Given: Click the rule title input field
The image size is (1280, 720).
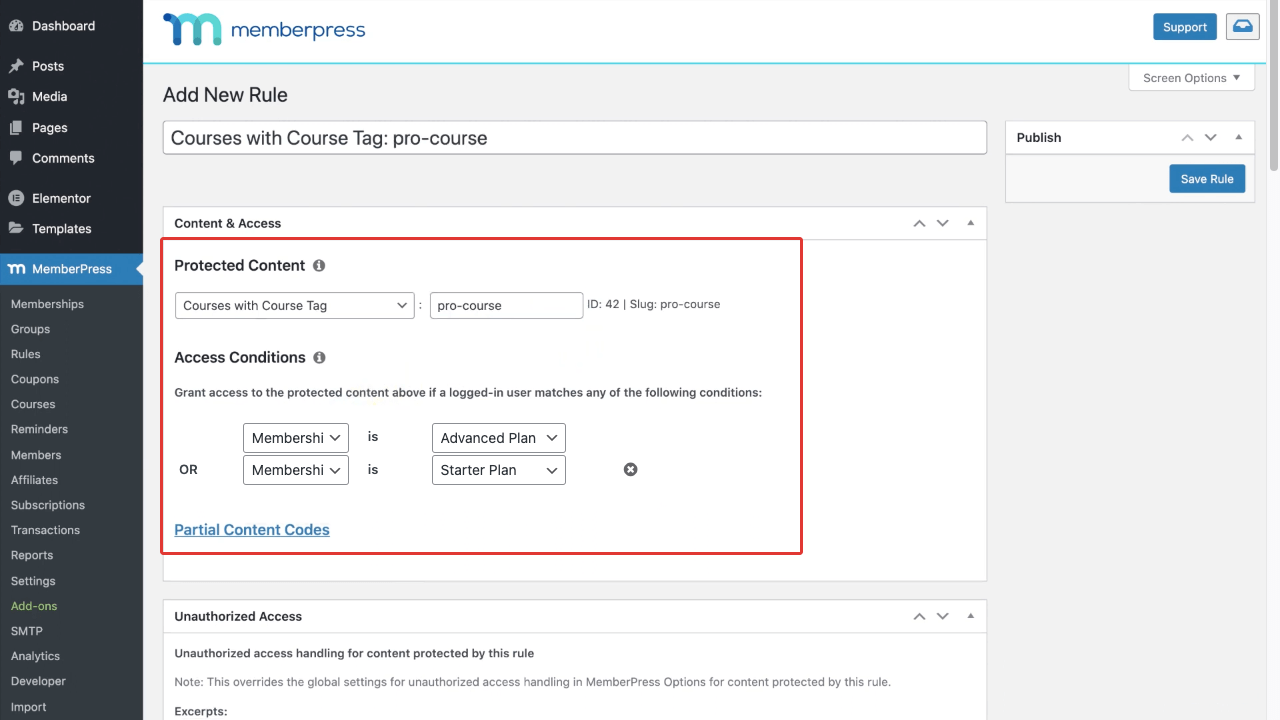Looking at the screenshot, I should tap(575, 138).
